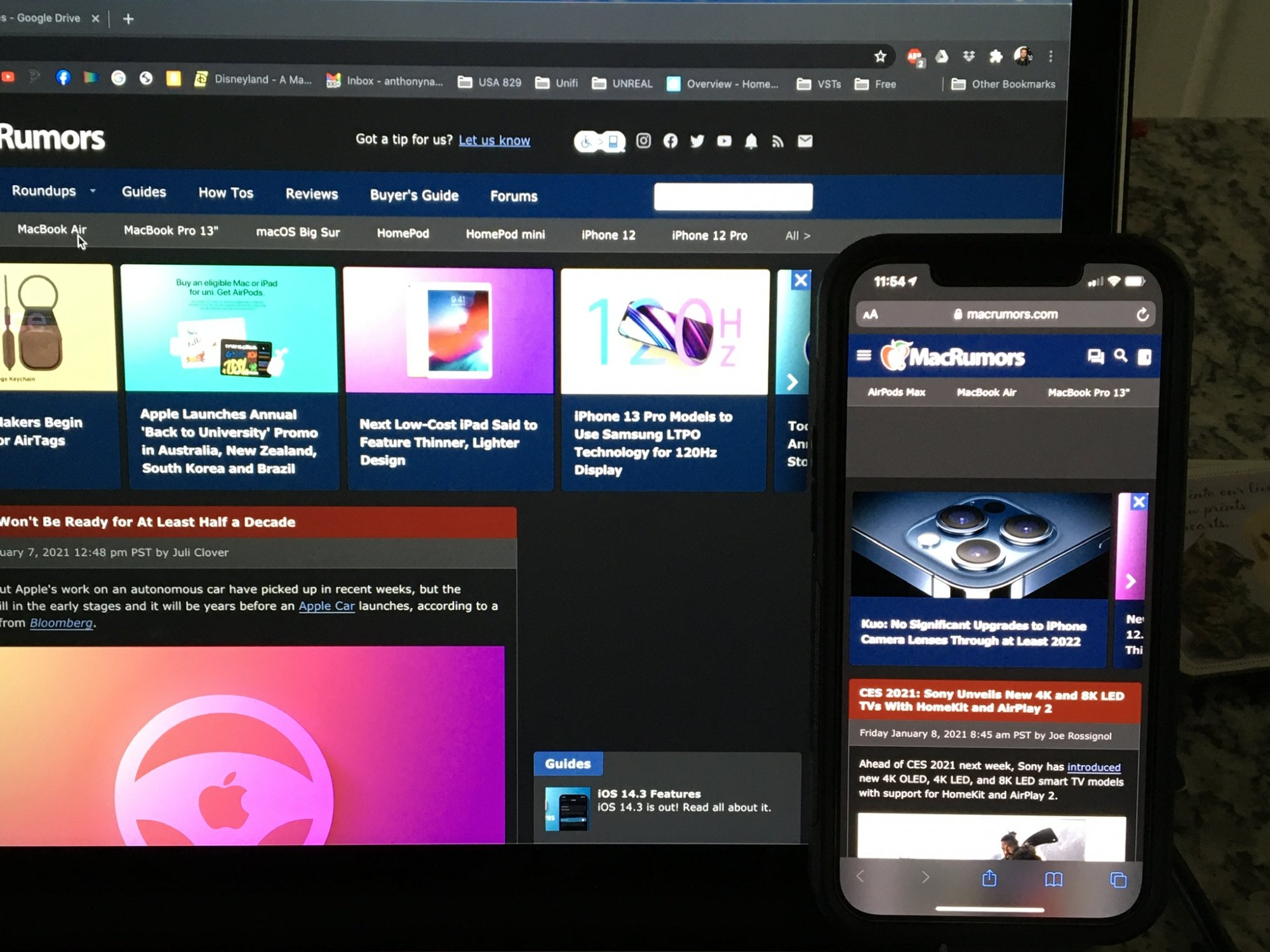1270x952 pixels.
Task: Tap the Safari tabs icon on phone
Action: coord(1118,880)
